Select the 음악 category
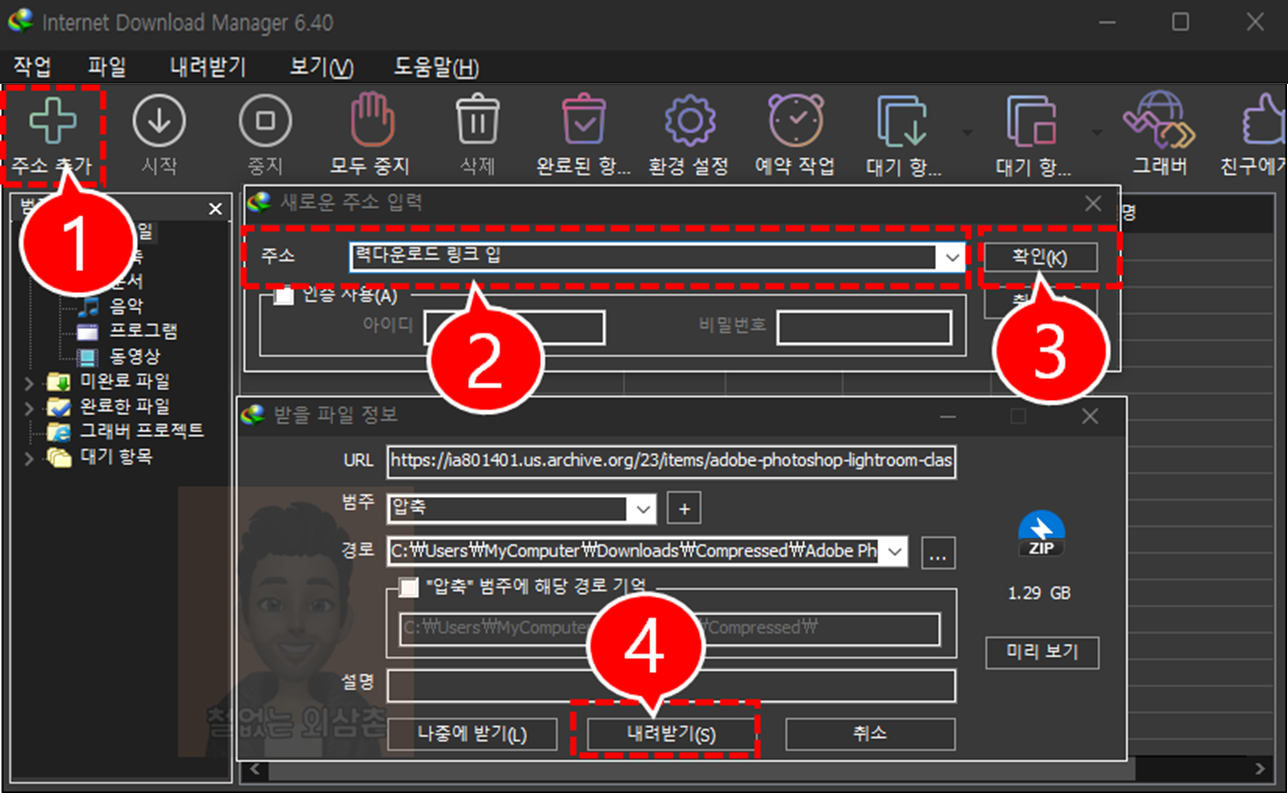Viewport: 1288px width, 793px height. 126,306
